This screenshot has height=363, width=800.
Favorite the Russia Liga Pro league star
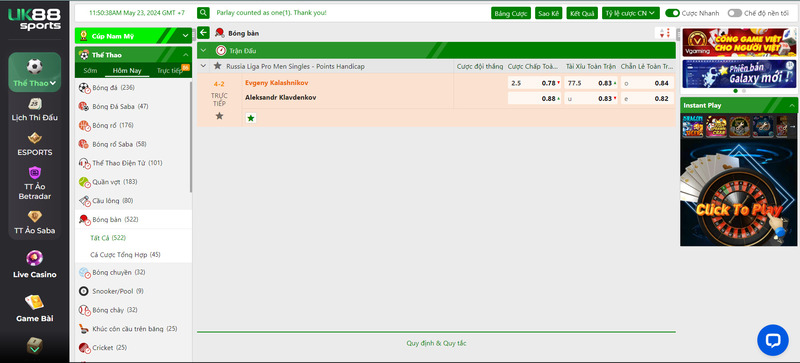[x=218, y=66]
